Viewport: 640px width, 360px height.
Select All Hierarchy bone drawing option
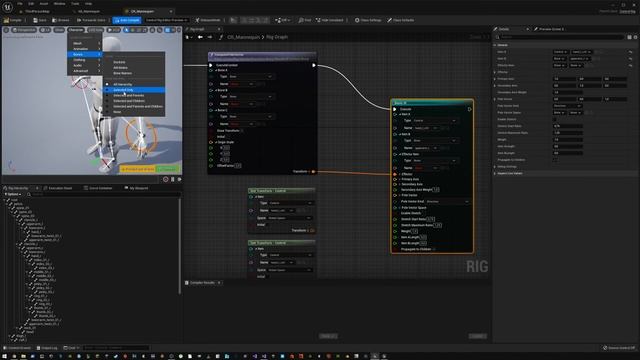134,84
